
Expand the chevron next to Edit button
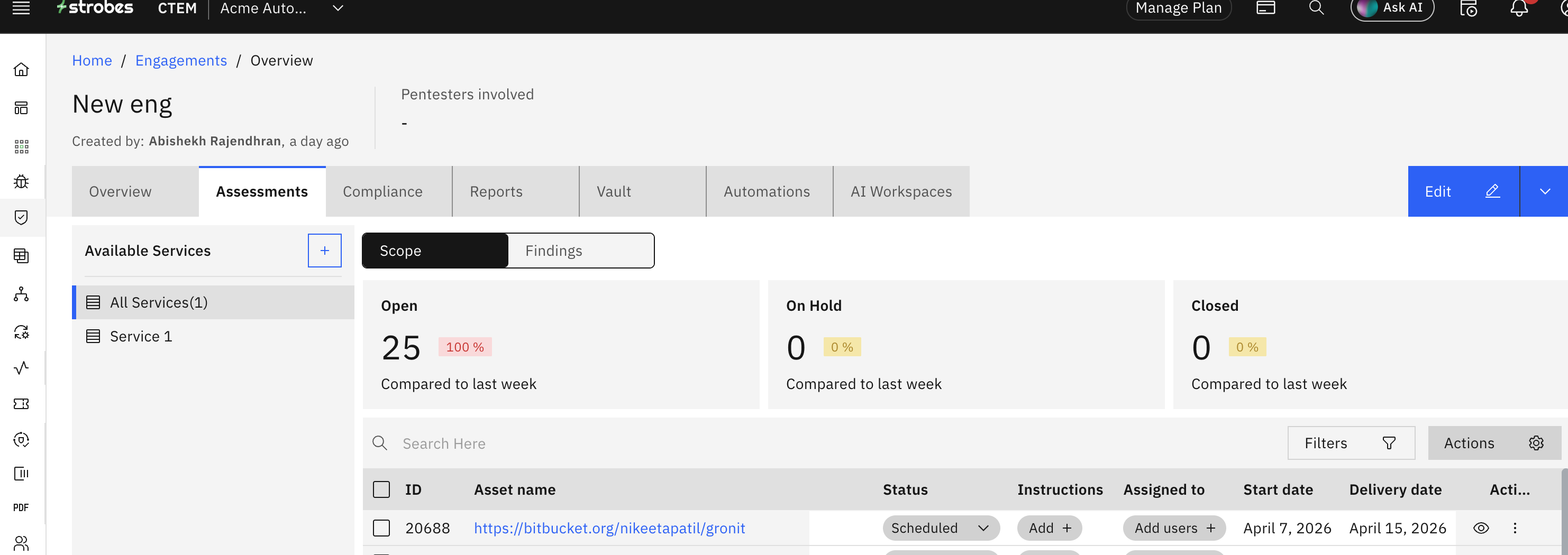[x=1544, y=191]
